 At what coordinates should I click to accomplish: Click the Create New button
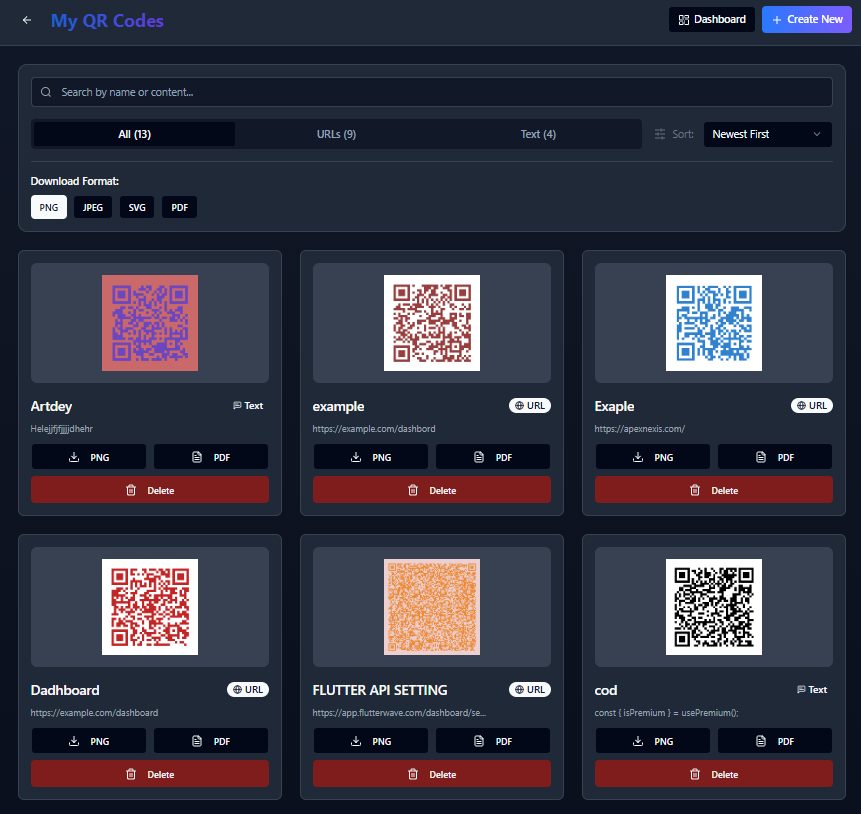(806, 19)
